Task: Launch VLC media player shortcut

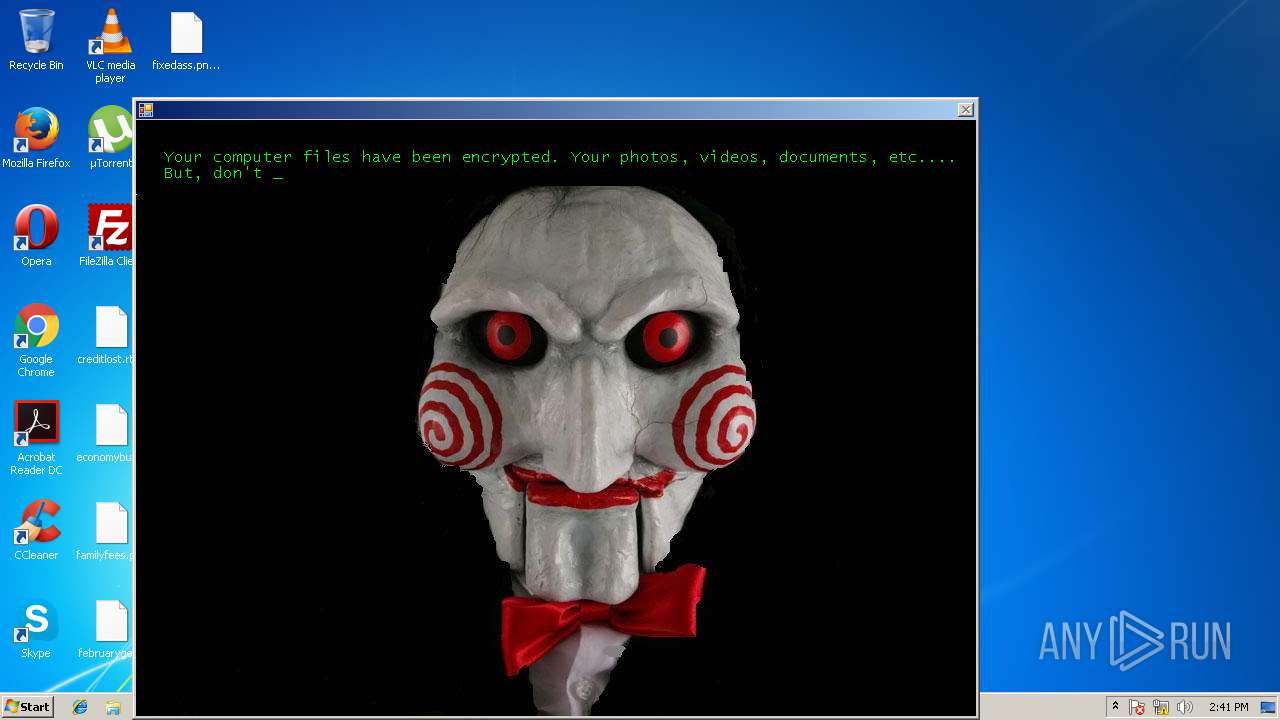Action: (x=110, y=45)
